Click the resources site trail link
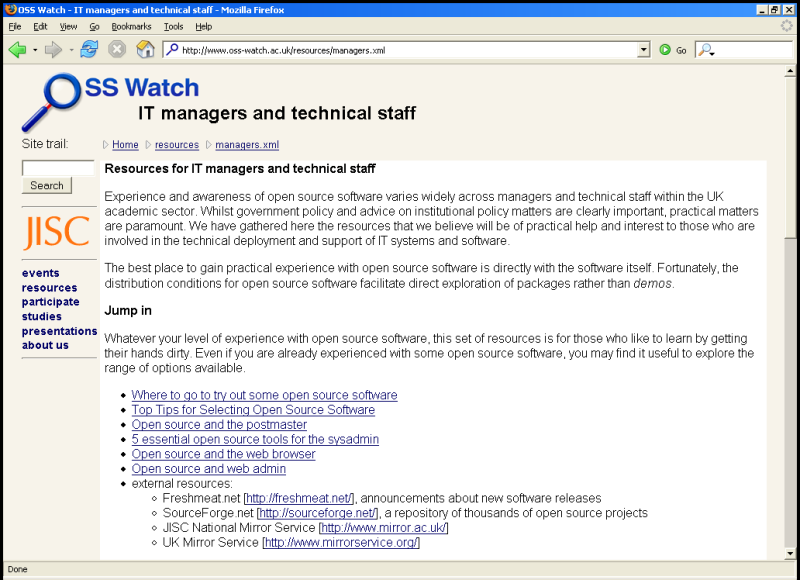This screenshot has height=580, width=800. [177, 145]
